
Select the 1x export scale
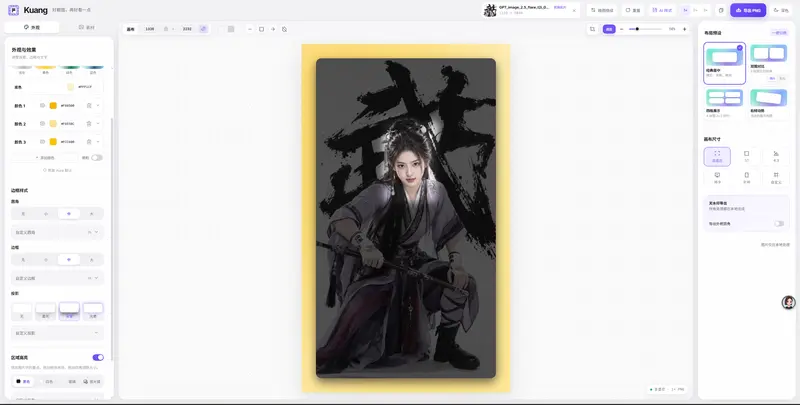pyautogui.click(x=686, y=10)
